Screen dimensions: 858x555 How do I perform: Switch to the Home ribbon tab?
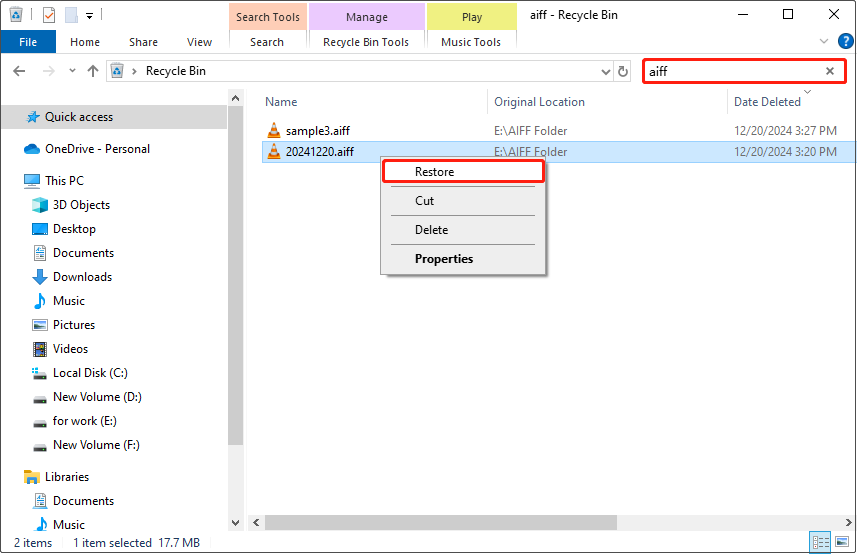click(85, 42)
